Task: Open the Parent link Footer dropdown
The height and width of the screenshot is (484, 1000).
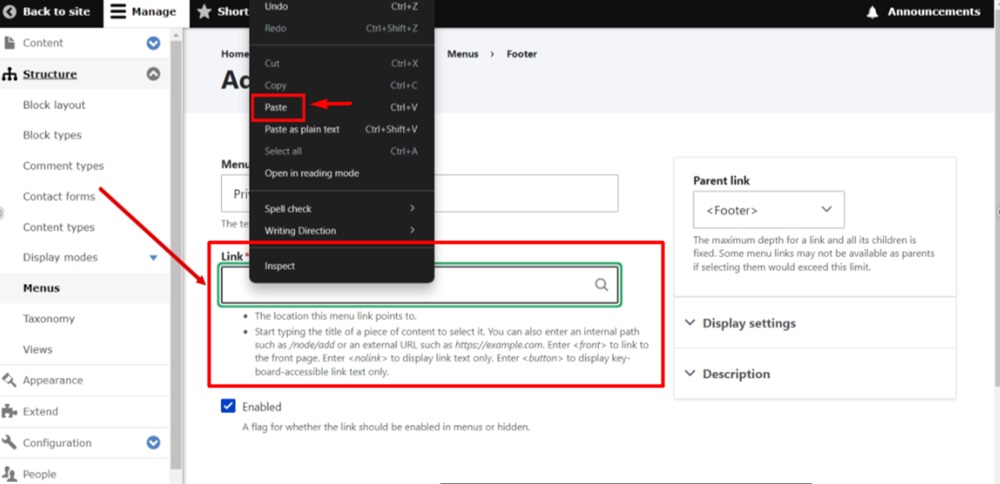Action: point(768,210)
